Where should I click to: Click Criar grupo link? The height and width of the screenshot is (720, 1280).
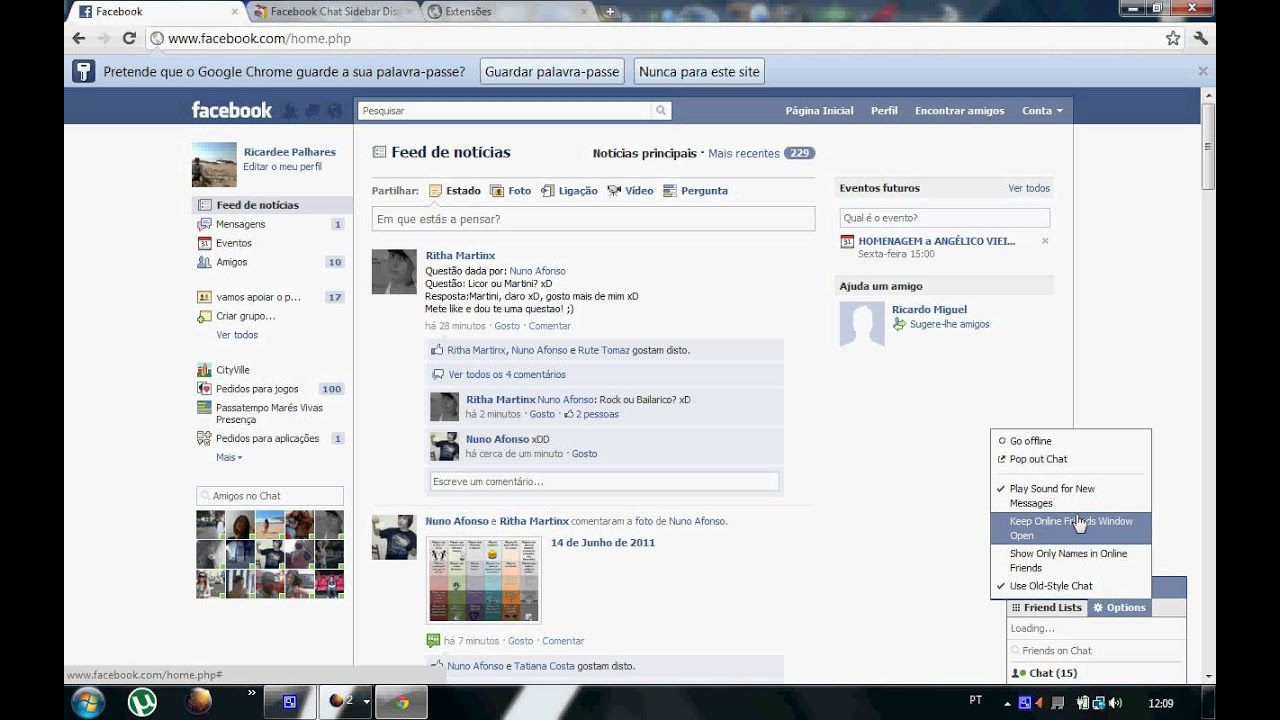246,316
